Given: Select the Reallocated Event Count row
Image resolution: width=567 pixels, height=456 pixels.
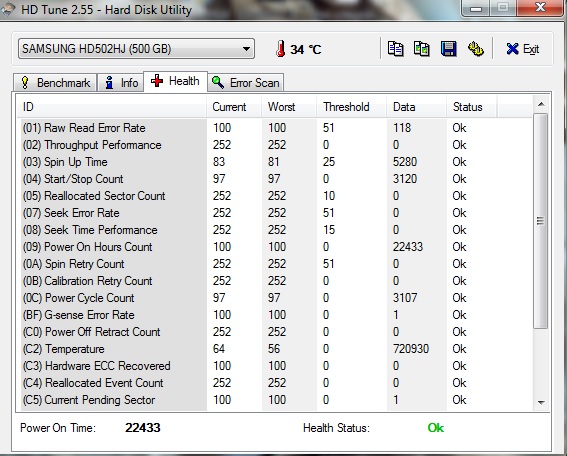Looking at the screenshot, I should coord(275,383).
